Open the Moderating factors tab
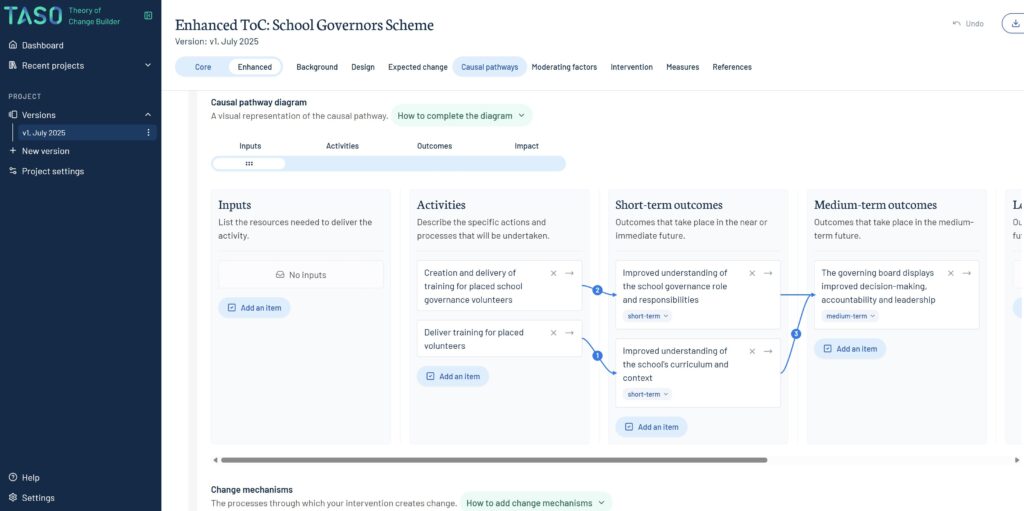1024x511 pixels. (x=564, y=67)
